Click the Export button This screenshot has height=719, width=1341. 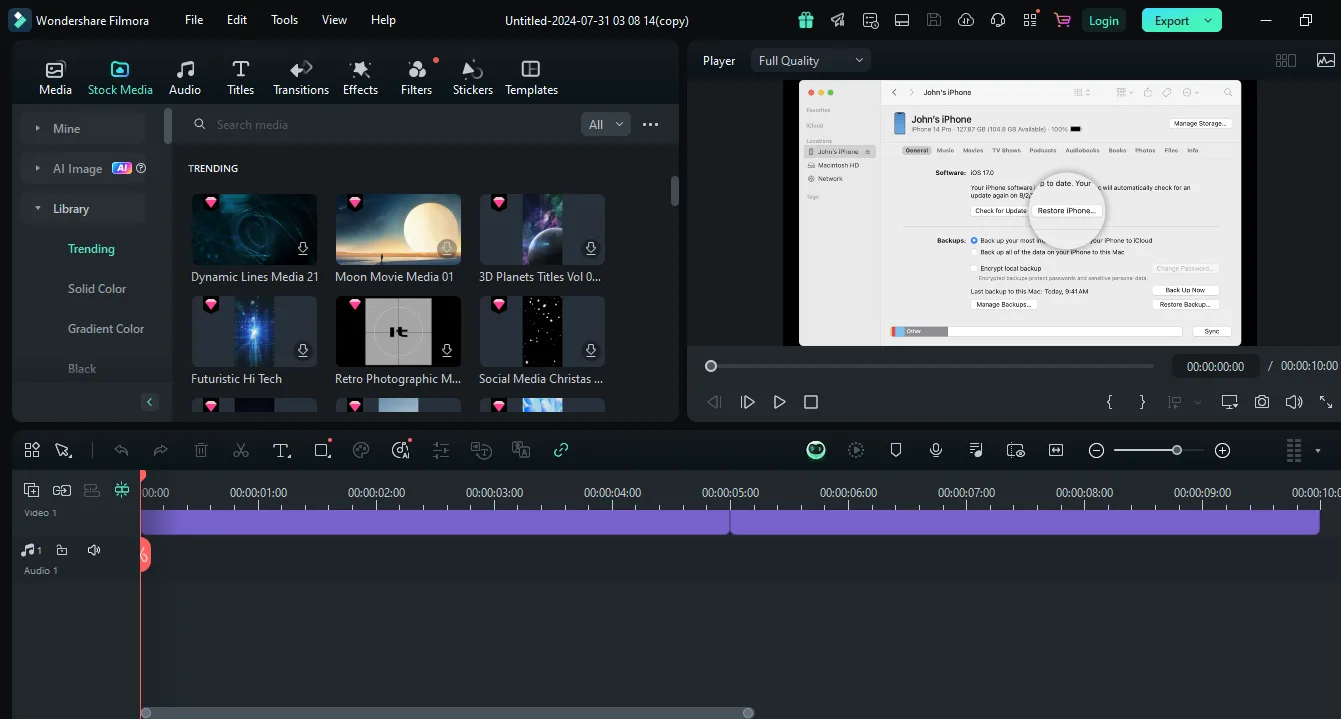(x=1172, y=20)
